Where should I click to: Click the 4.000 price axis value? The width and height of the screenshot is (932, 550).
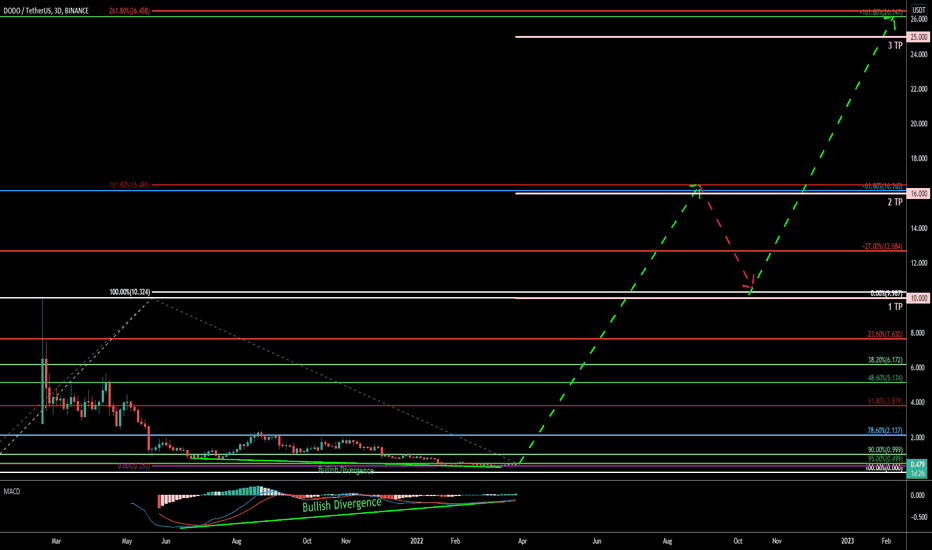click(919, 403)
